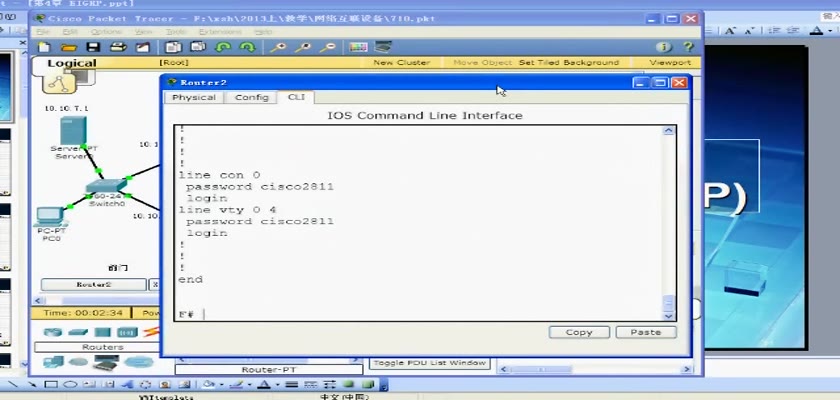The image size is (840, 400).
Task: Reset zoom with the middle magnifier icon
Action: (303, 47)
